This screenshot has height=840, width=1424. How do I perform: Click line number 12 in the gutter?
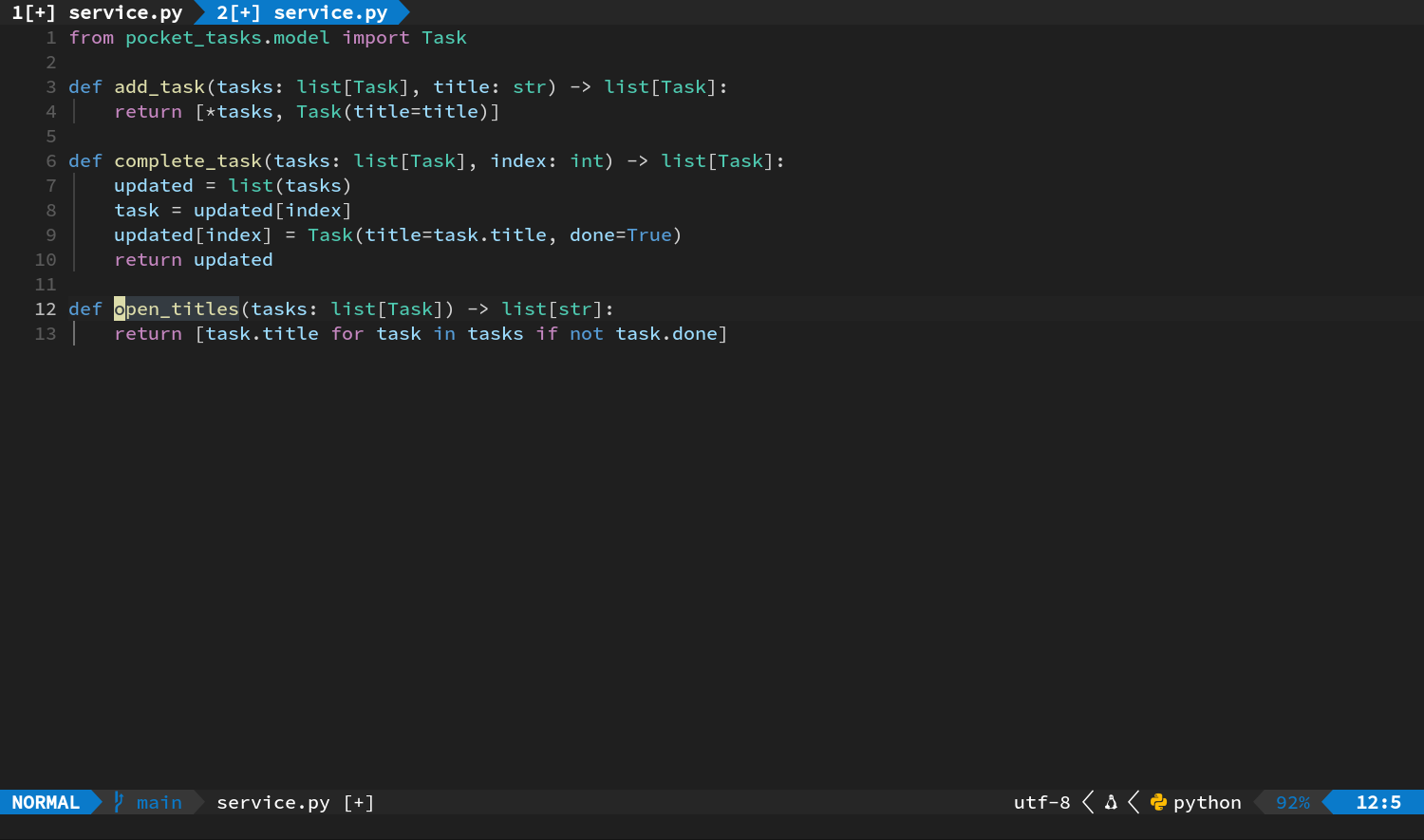point(46,308)
